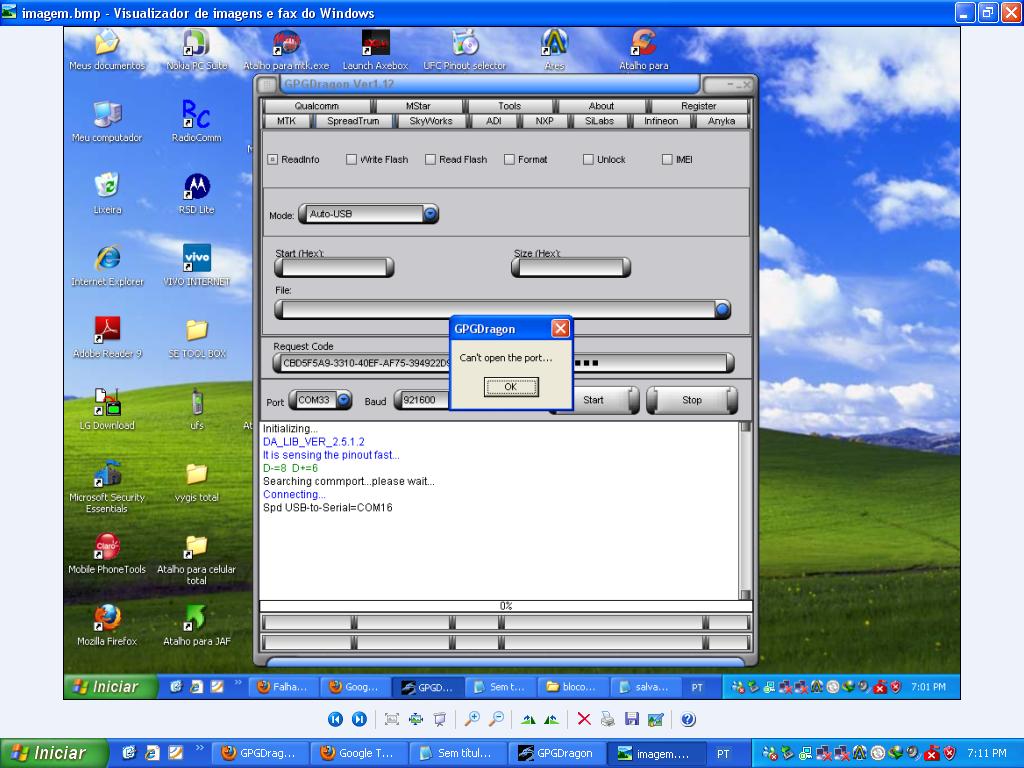Select the SpreadTrum tab

tap(353, 121)
